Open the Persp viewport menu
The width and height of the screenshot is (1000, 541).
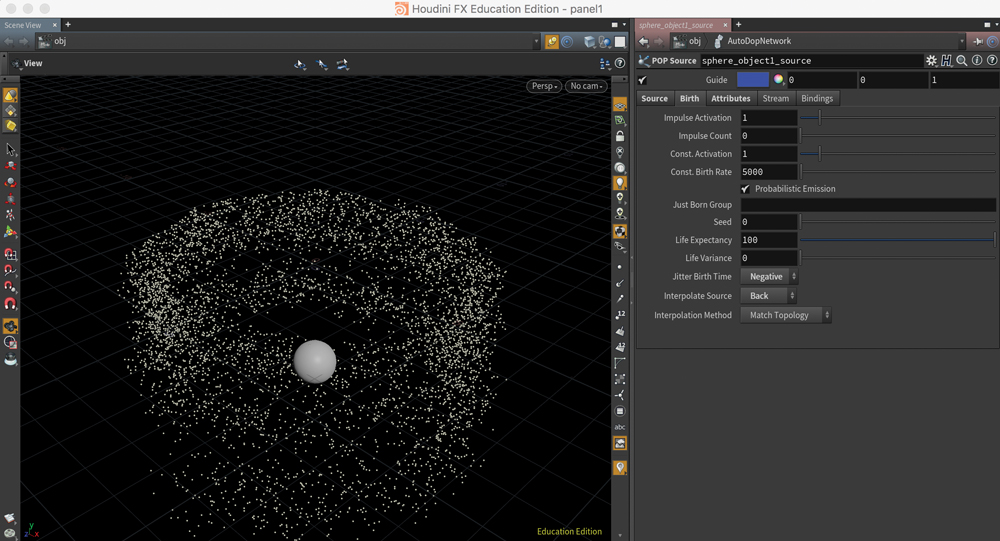coord(544,86)
